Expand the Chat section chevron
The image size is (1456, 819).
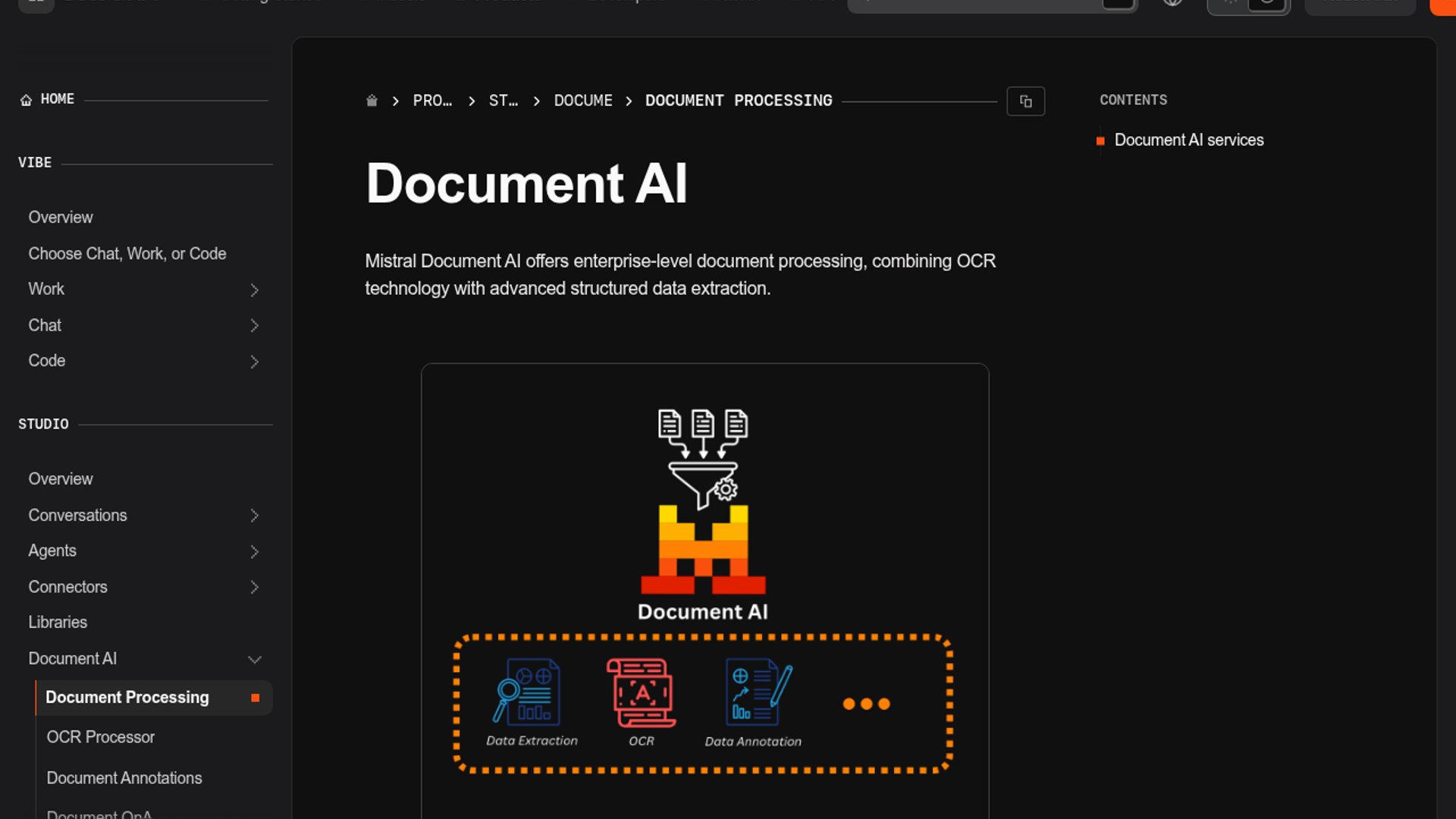pyautogui.click(x=254, y=325)
